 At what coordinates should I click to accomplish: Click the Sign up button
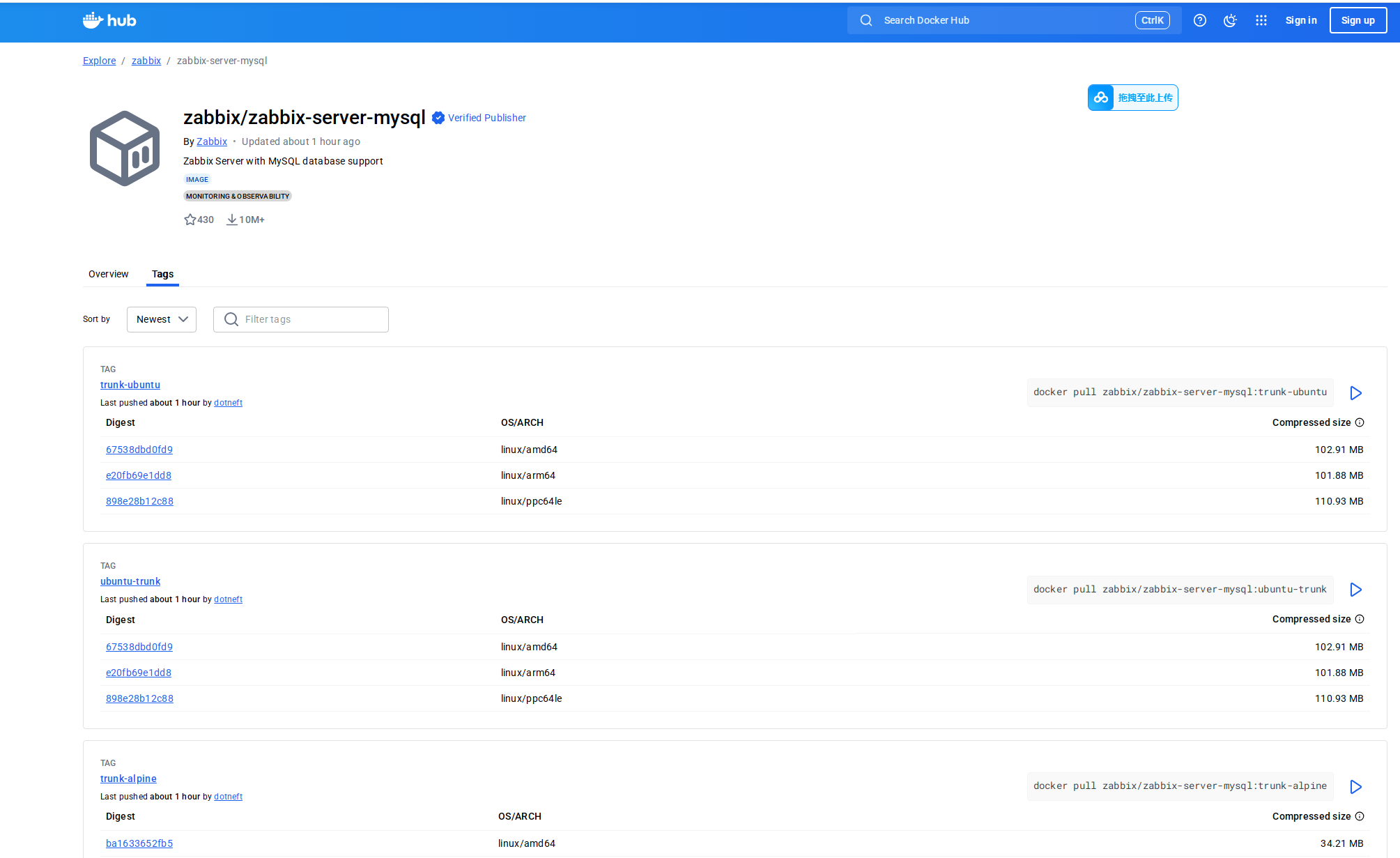coord(1357,20)
